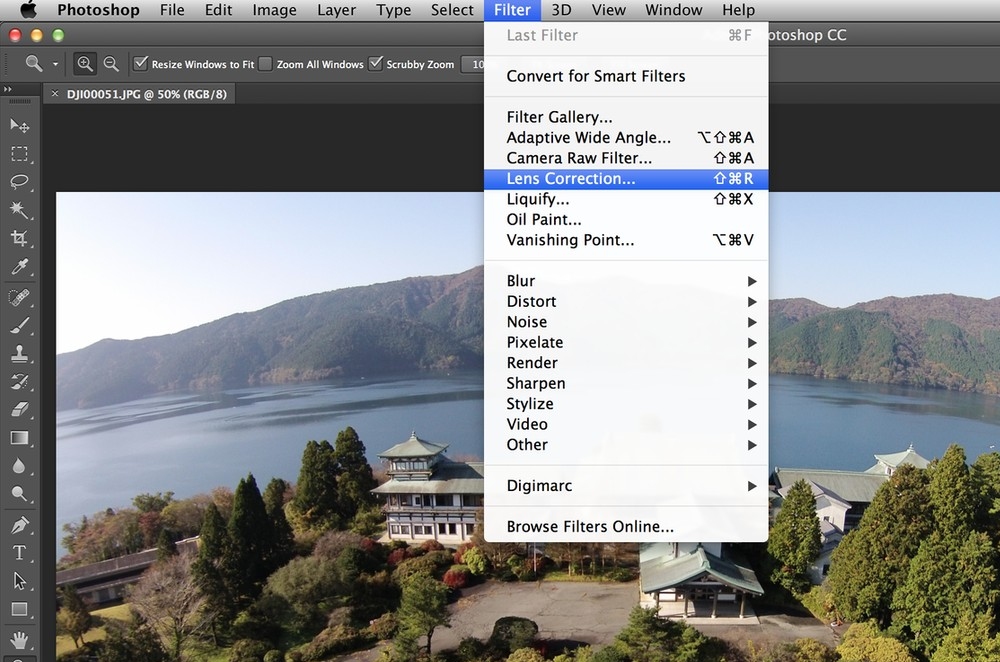Screen dimensions: 1000x662
Task: Select the Spot Healing Brush tool
Action: click(20, 297)
